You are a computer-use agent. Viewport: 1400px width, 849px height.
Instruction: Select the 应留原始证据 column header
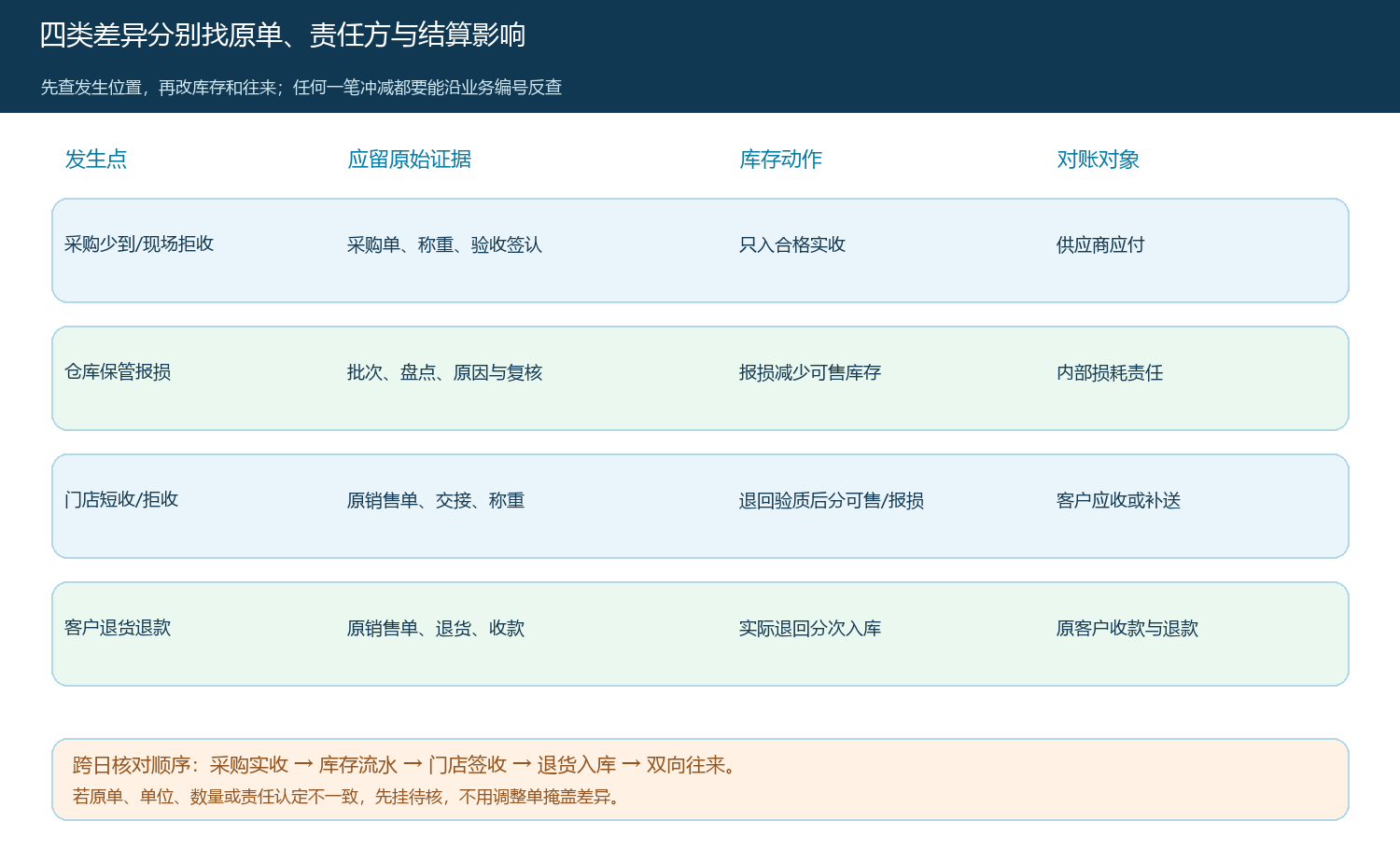click(410, 160)
